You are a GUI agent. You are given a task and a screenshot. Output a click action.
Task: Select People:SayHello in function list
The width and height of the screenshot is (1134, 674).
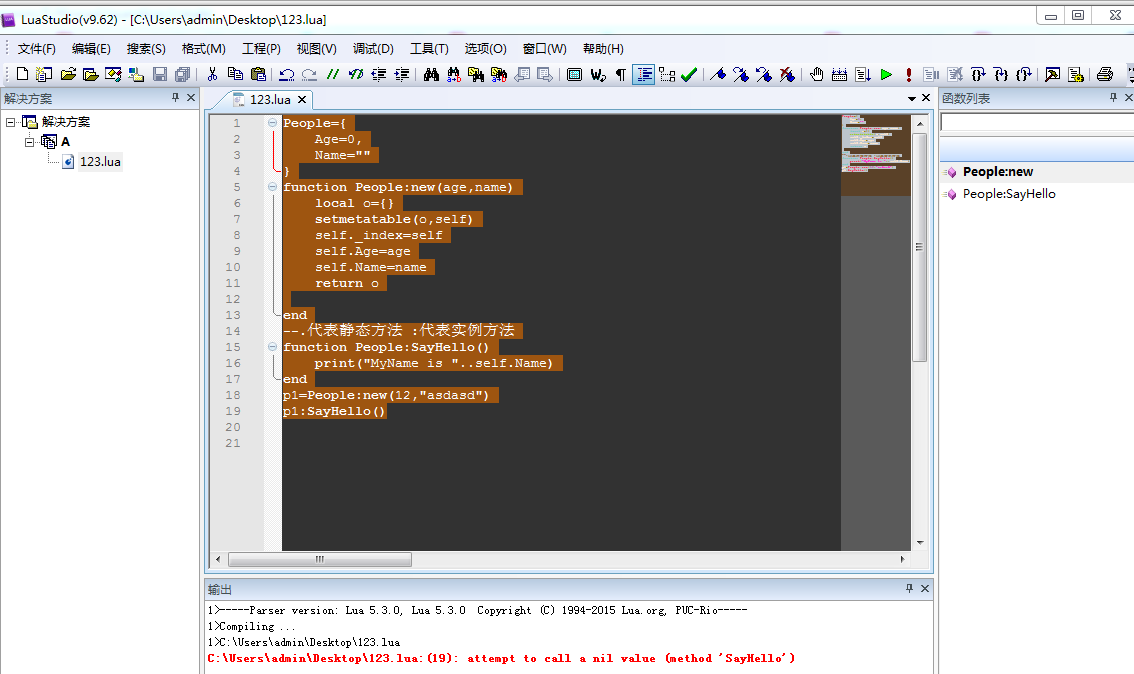click(x=1009, y=194)
